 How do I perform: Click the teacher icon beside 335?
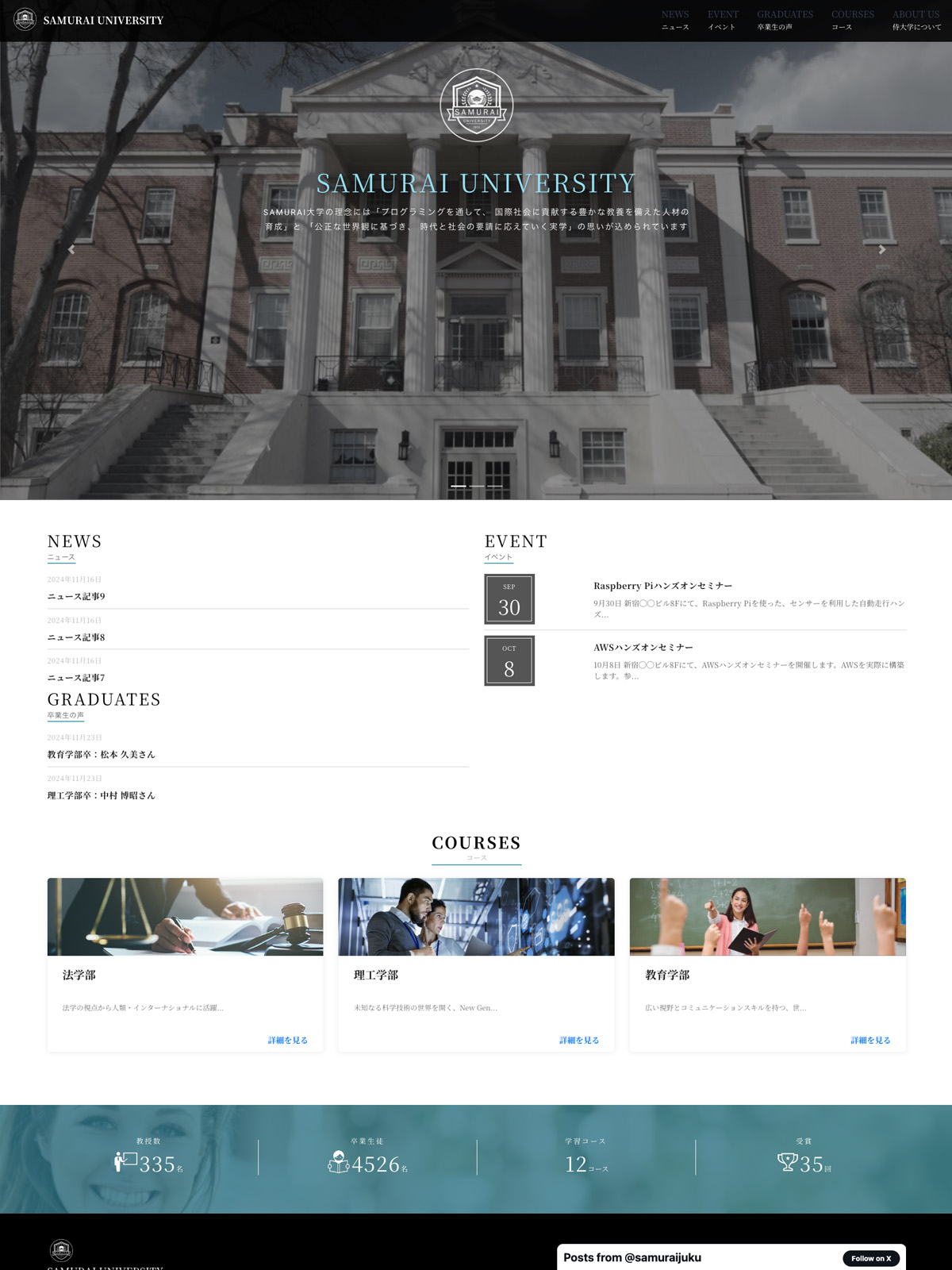coord(125,1162)
